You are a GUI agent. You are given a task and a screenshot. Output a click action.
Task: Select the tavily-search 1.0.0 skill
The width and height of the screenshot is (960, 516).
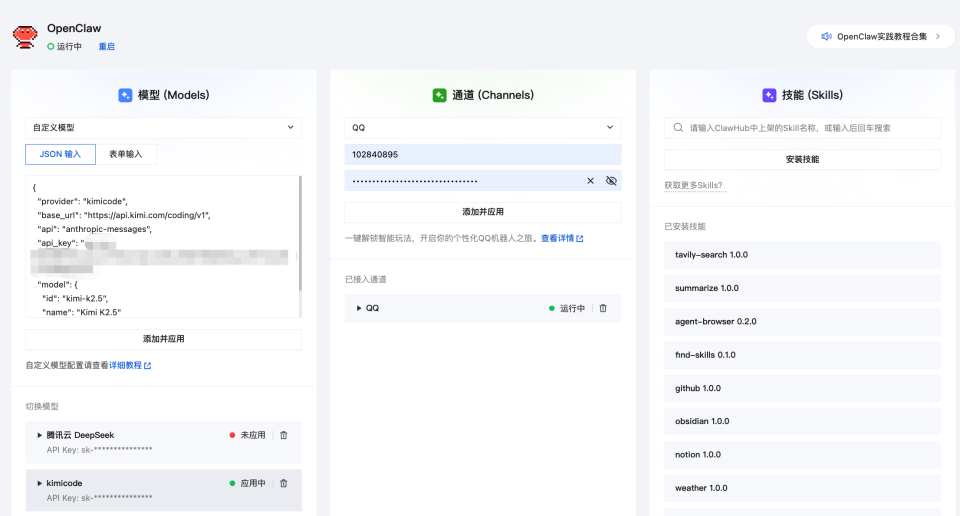pos(802,255)
